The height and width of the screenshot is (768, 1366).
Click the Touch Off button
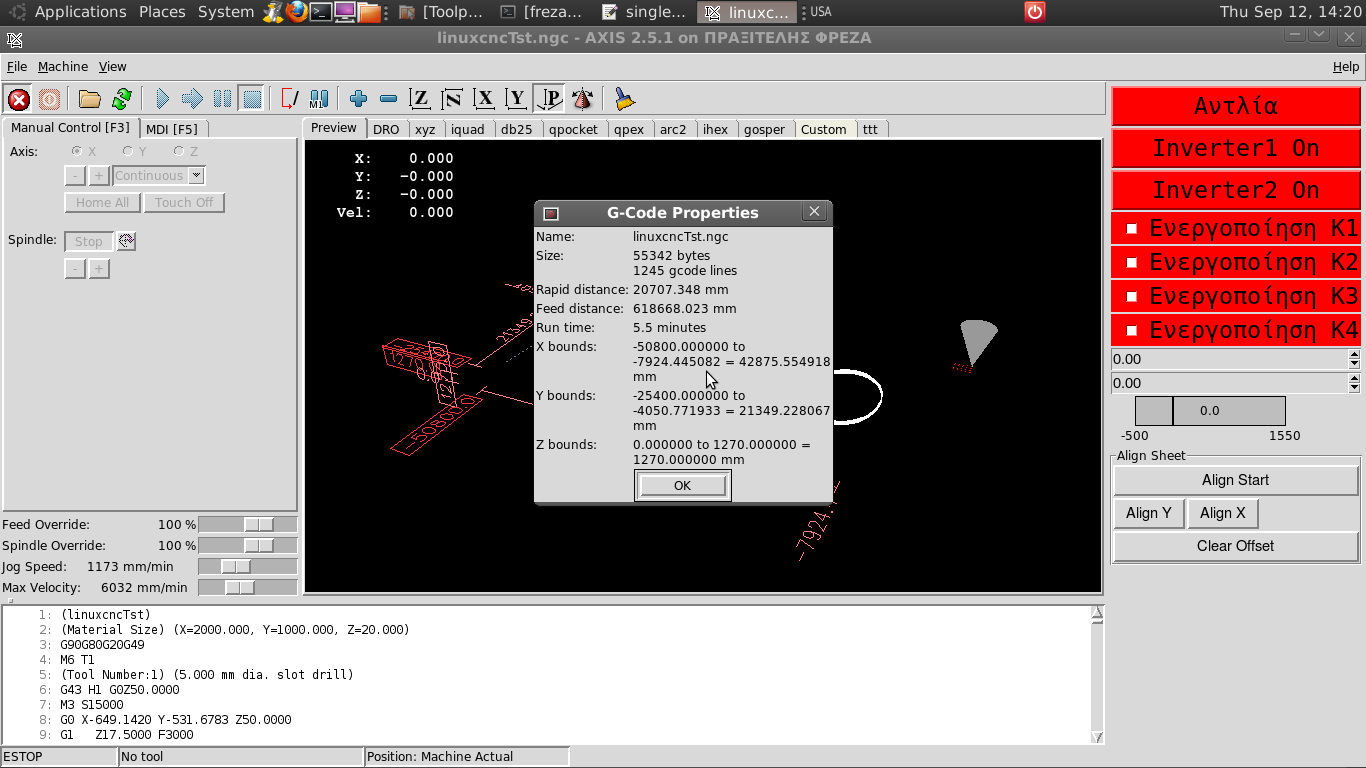pyautogui.click(x=184, y=202)
